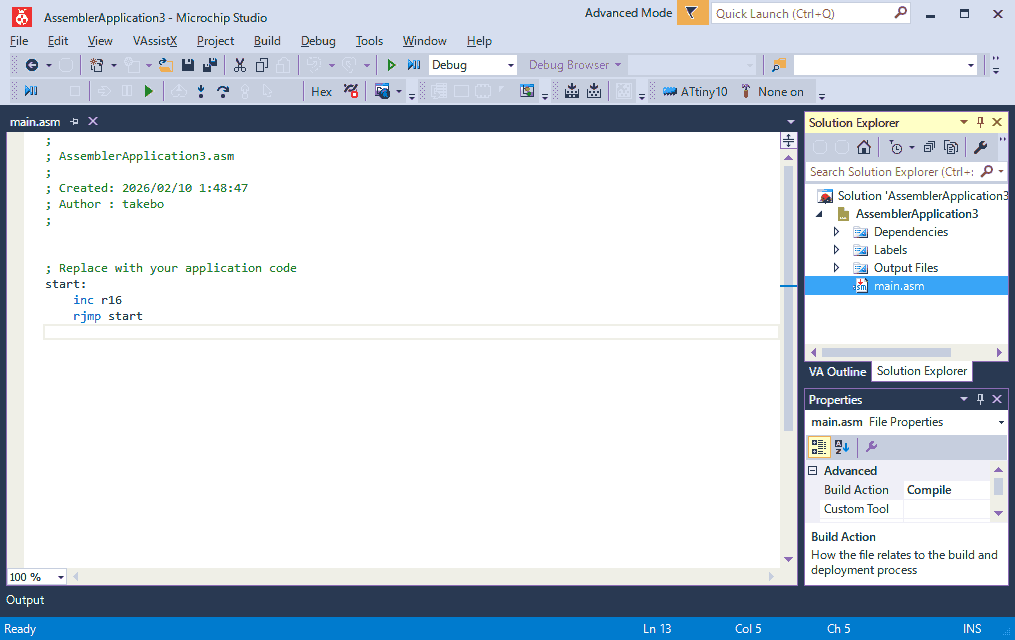The image size is (1015, 640).
Task: Click the Advanced Mode filter funnel icon
Action: point(692,13)
